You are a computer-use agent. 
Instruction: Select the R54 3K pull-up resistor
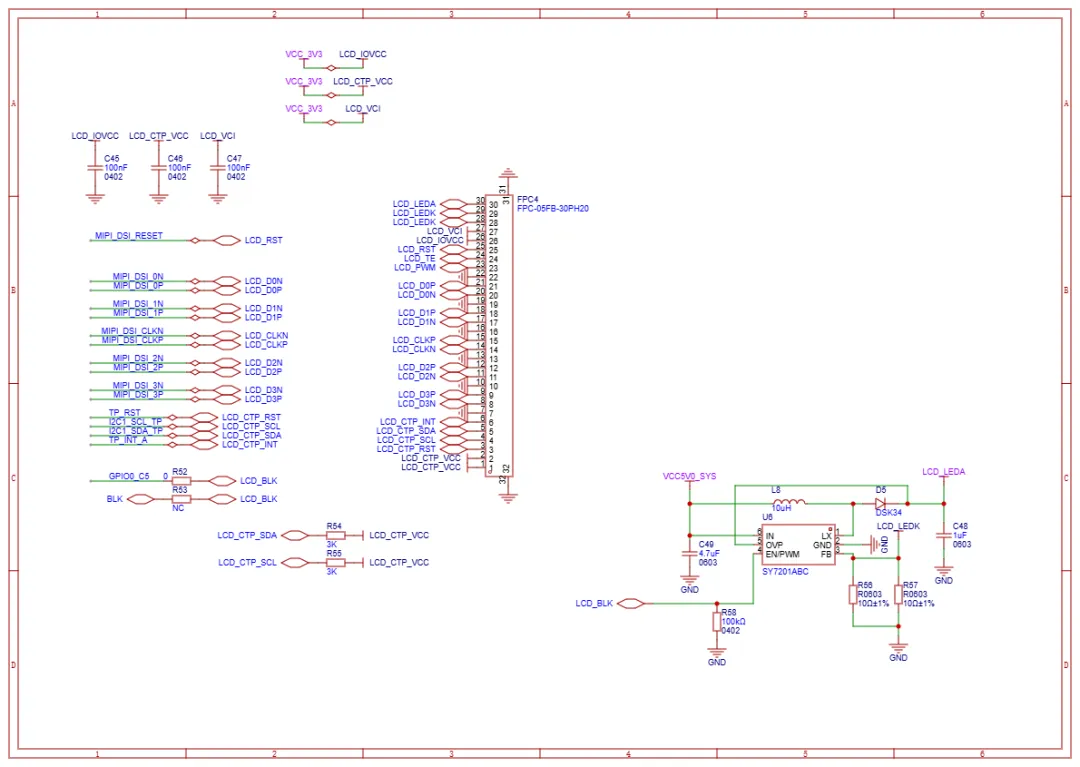click(x=335, y=535)
